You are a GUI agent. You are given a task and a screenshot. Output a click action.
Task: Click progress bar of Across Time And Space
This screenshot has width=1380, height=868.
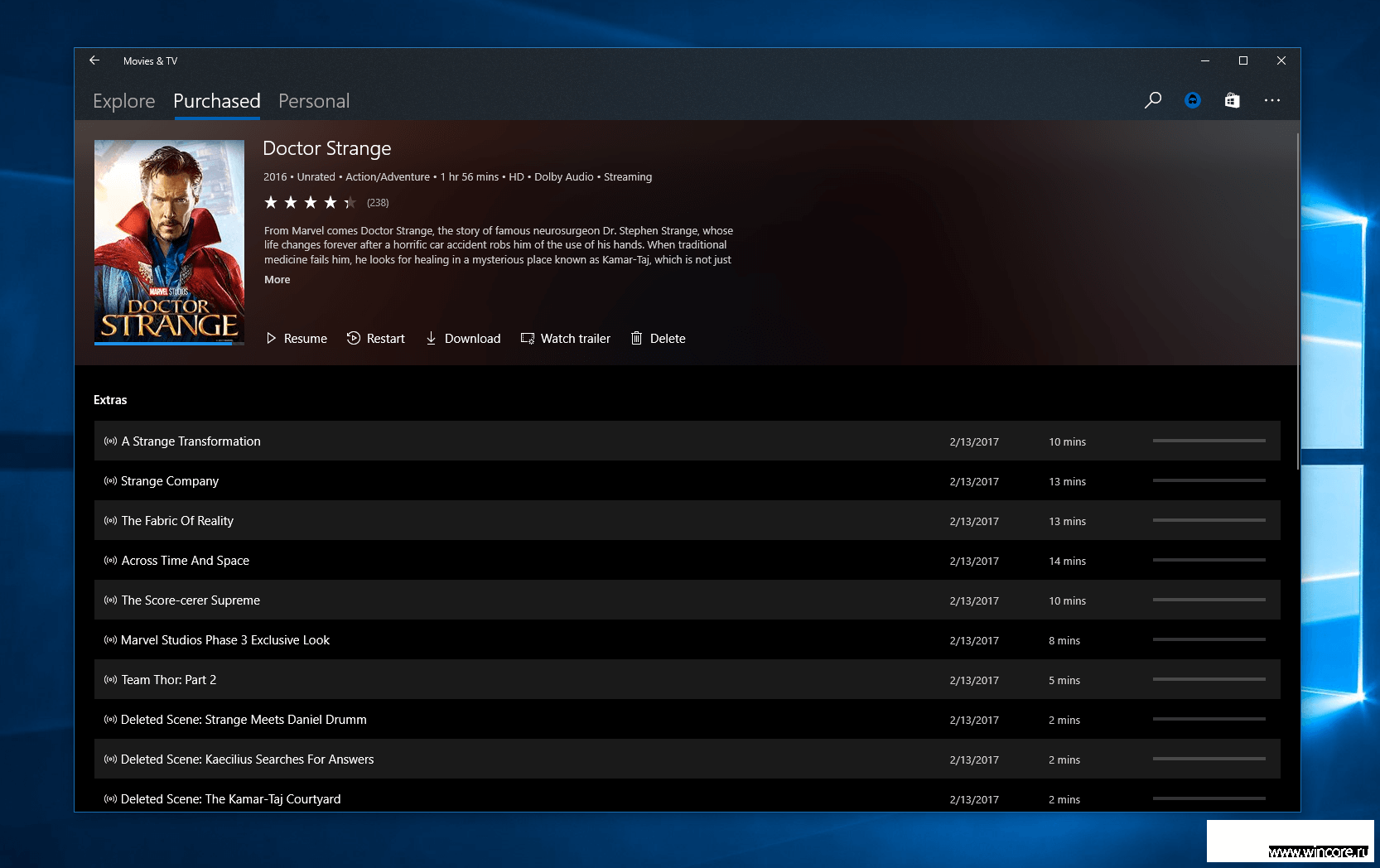1209,560
